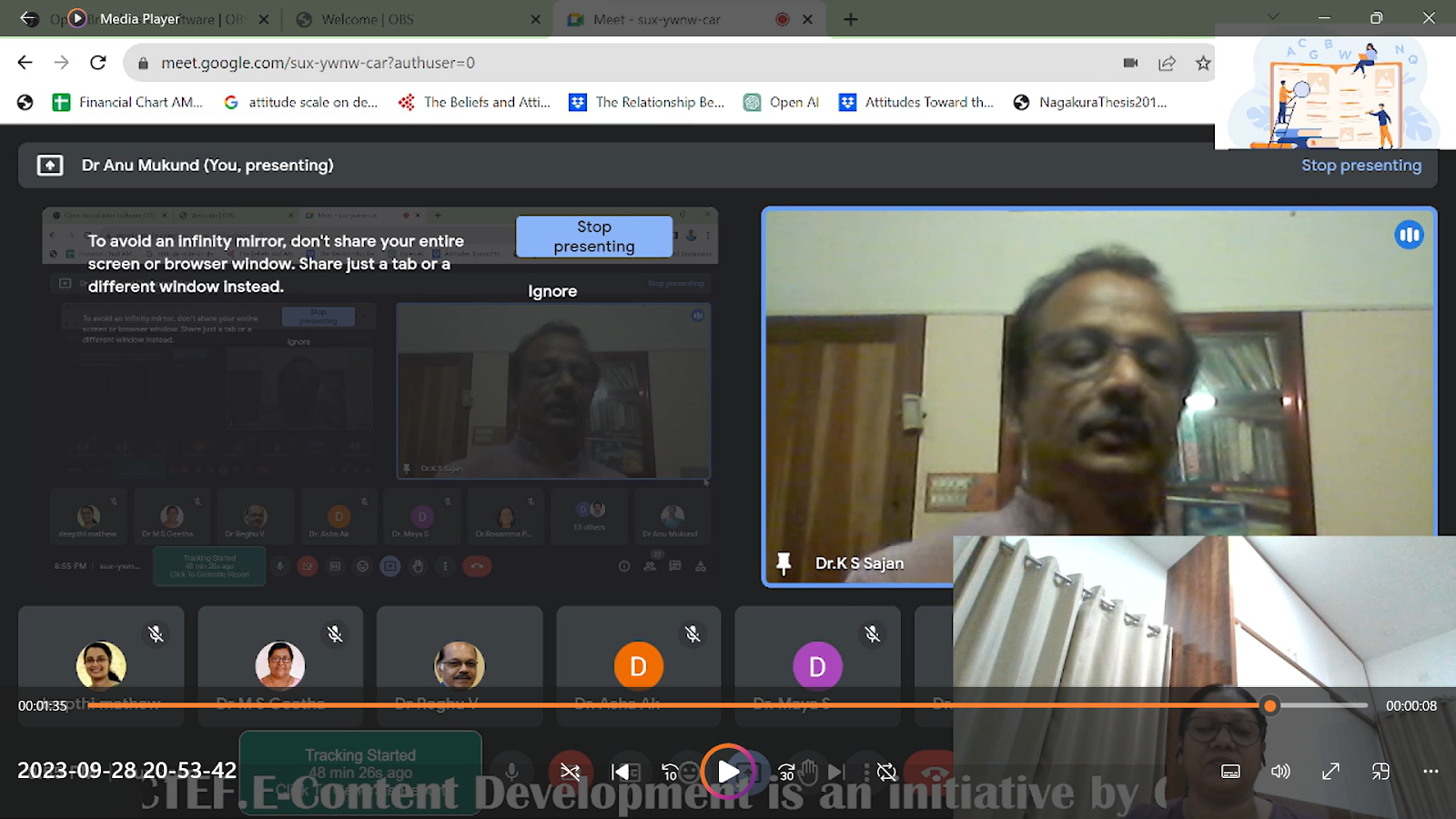Click the blue Stop presenting button
Viewport: 1456px width, 819px height.
coord(594,237)
